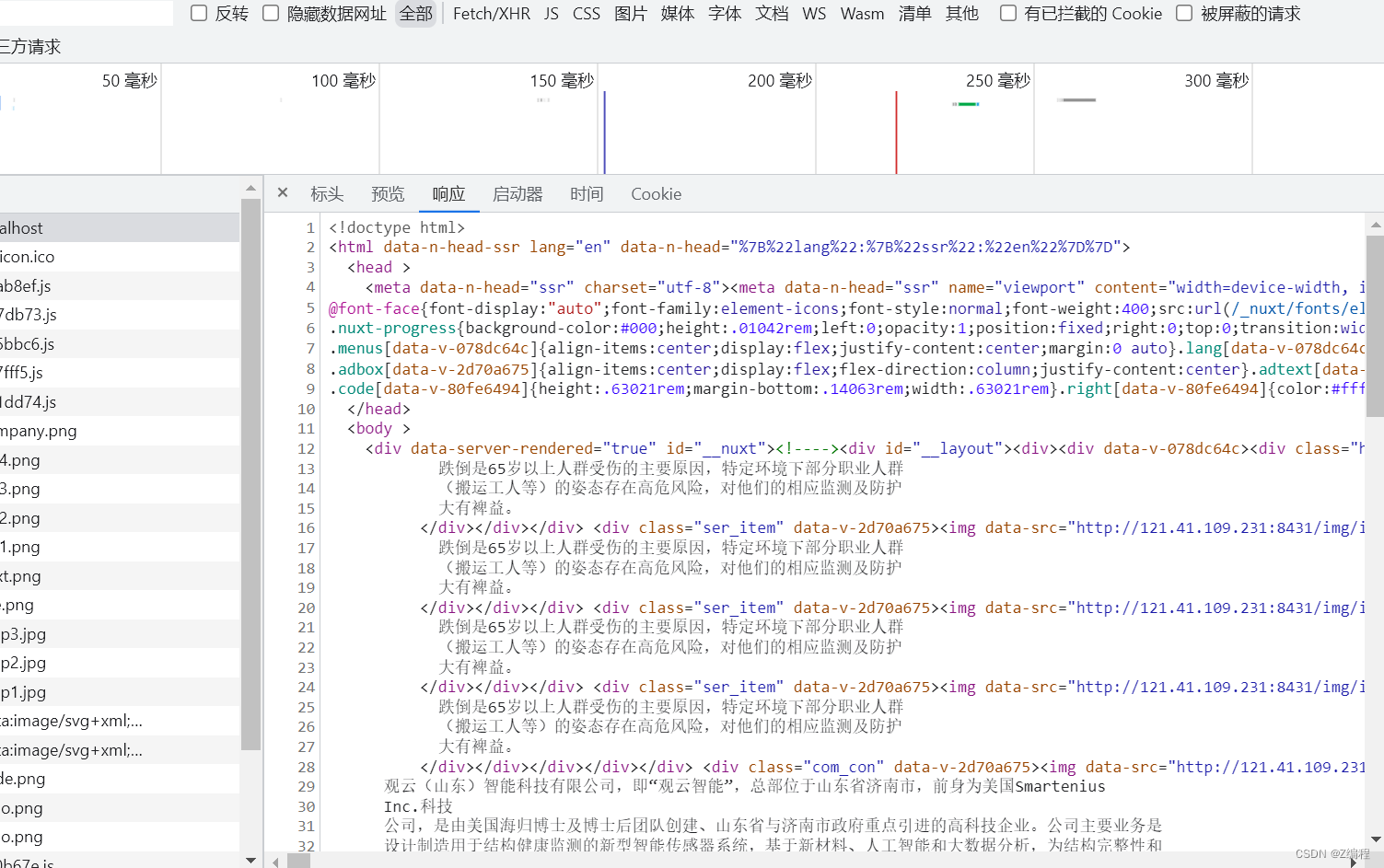The image size is (1384, 868).
Task: Click the response vertical scrollbar thumb
Action: pyautogui.click(x=1375, y=326)
